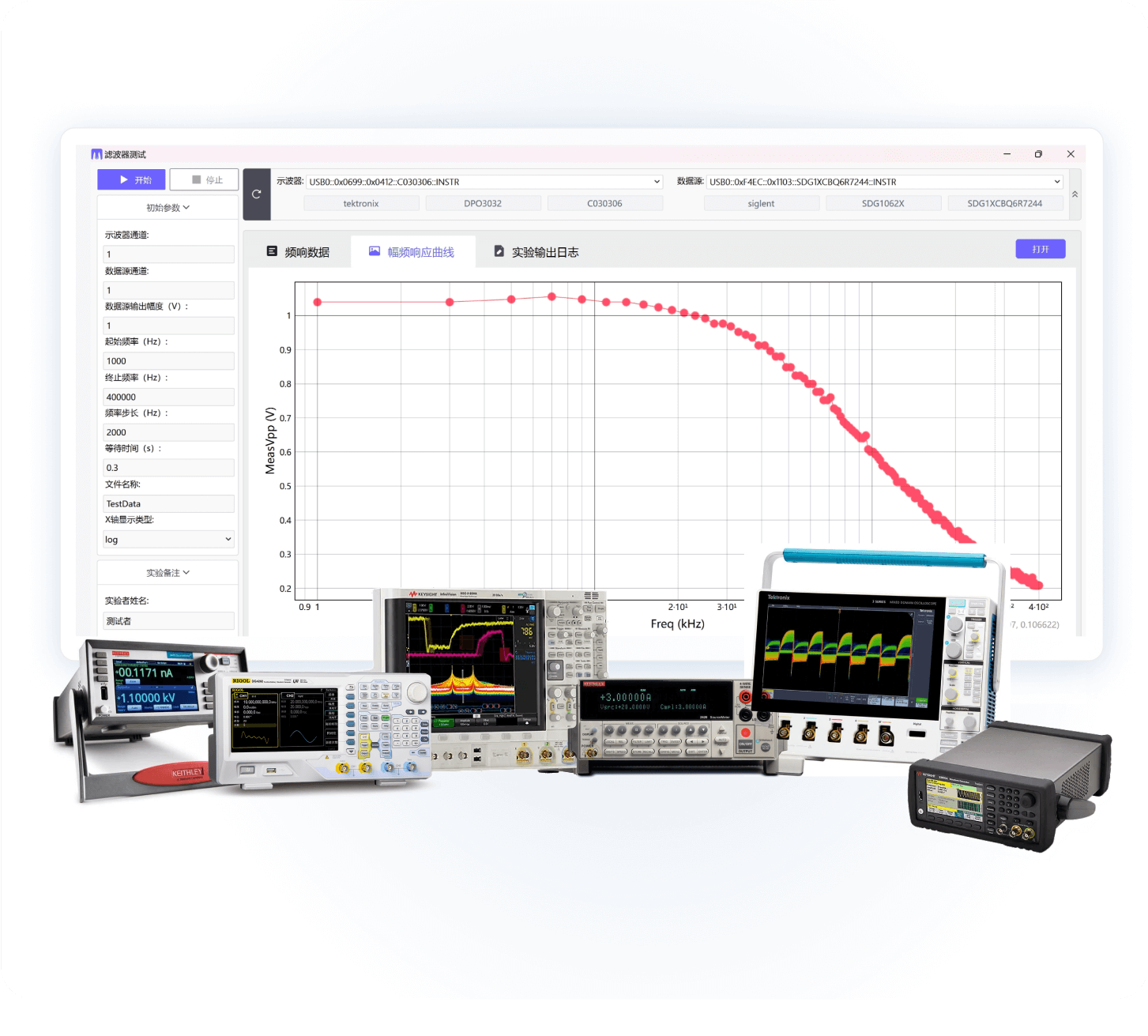Click the 频响数据 list icon

[272, 251]
